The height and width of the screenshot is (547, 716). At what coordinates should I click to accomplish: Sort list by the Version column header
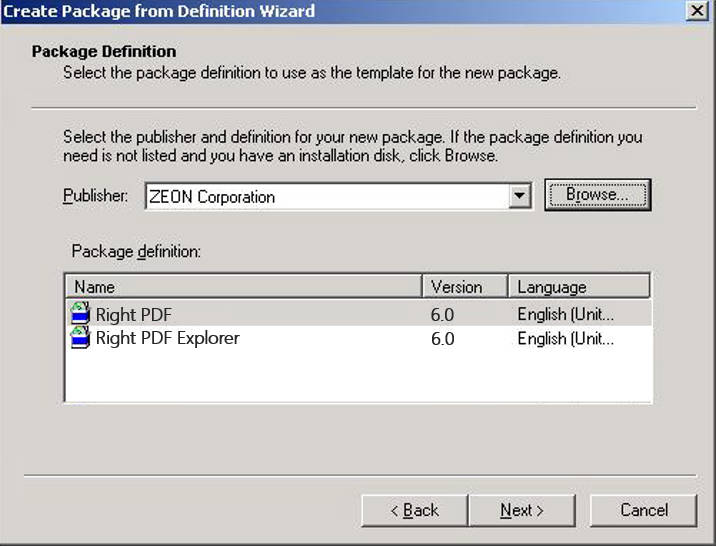point(465,287)
